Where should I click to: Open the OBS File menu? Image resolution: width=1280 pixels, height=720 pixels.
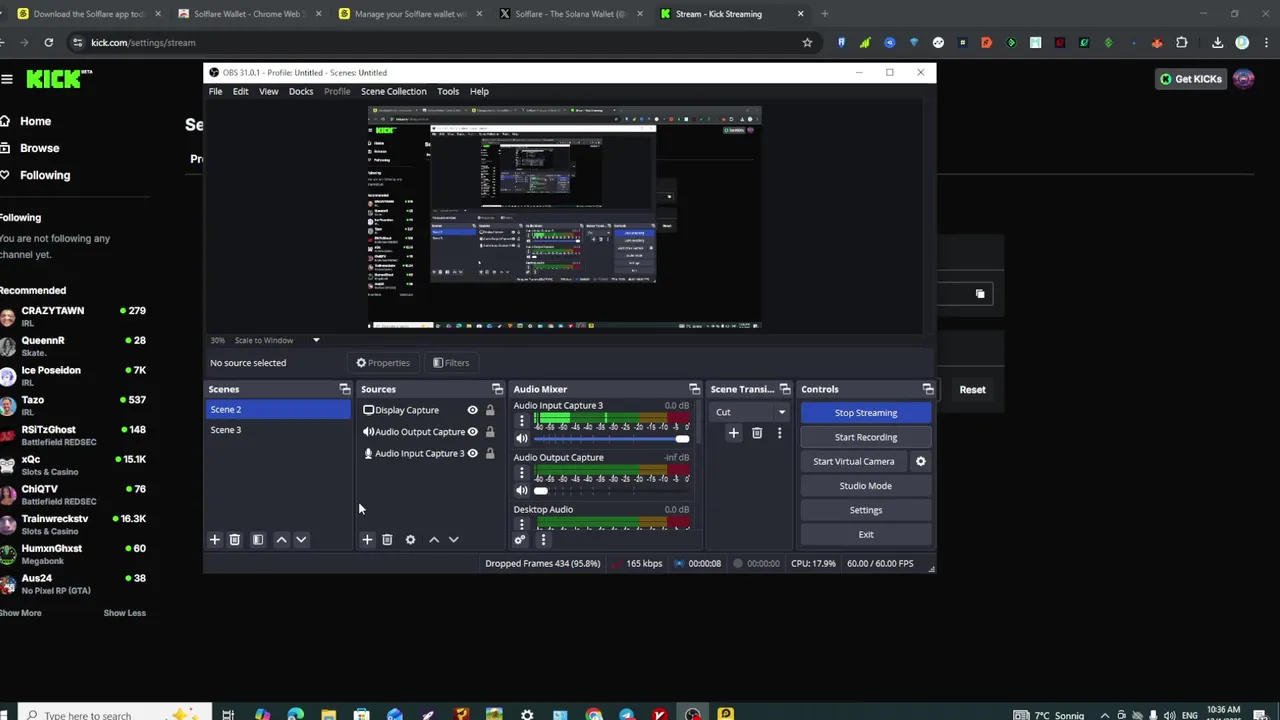coord(215,91)
